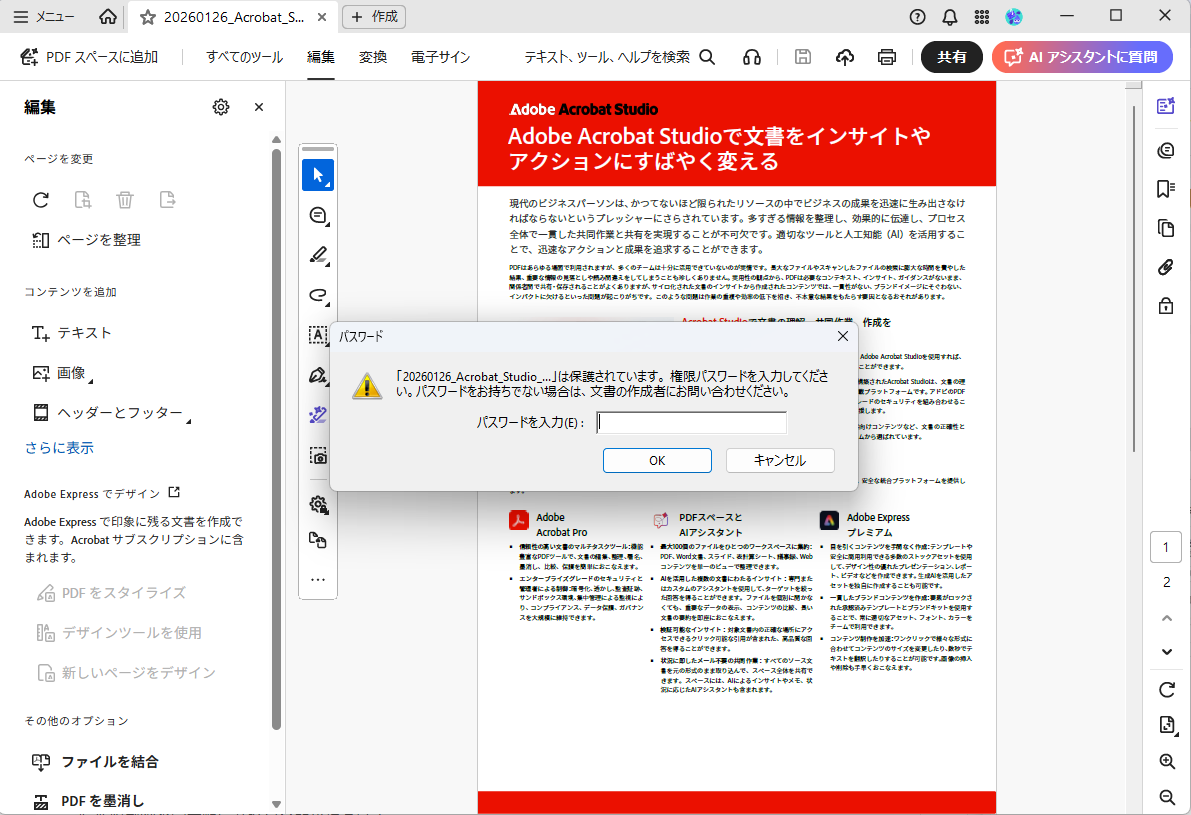This screenshot has height=815, width=1191.
Task: Click the gear settings tool in quick toolbar
Action: tap(318, 504)
